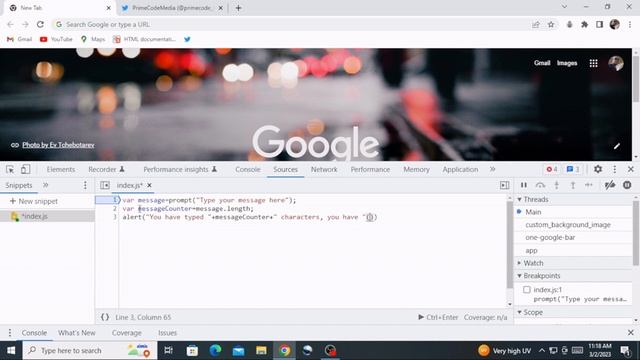Show more navigator tabs next to Snippets
The width and height of the screenshot is (640, 360).
pos(45,185)
